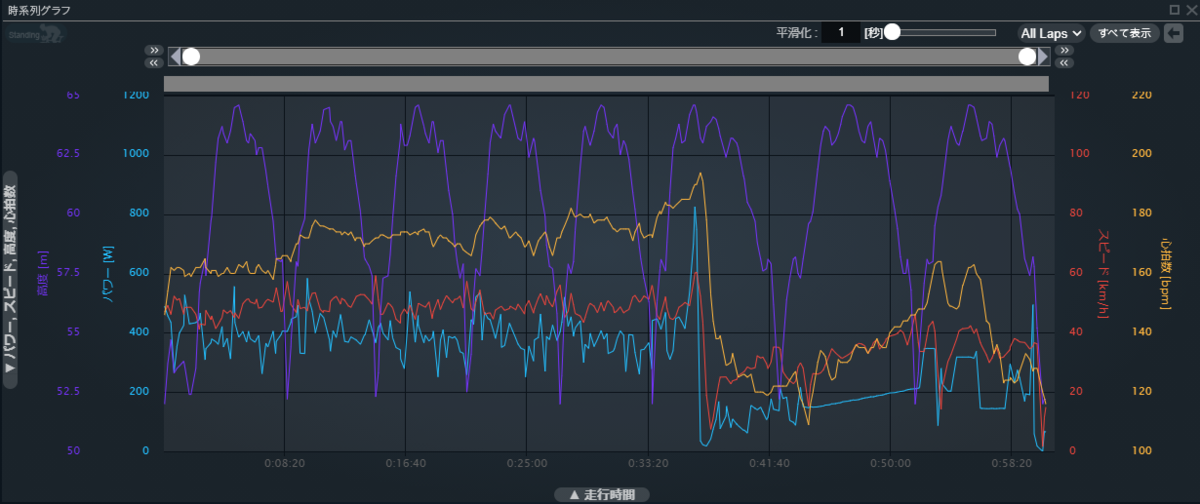Screen dimensions: 1200x504
Task: Click the 0:58:20 time axis label
Action: (1011, 464)
